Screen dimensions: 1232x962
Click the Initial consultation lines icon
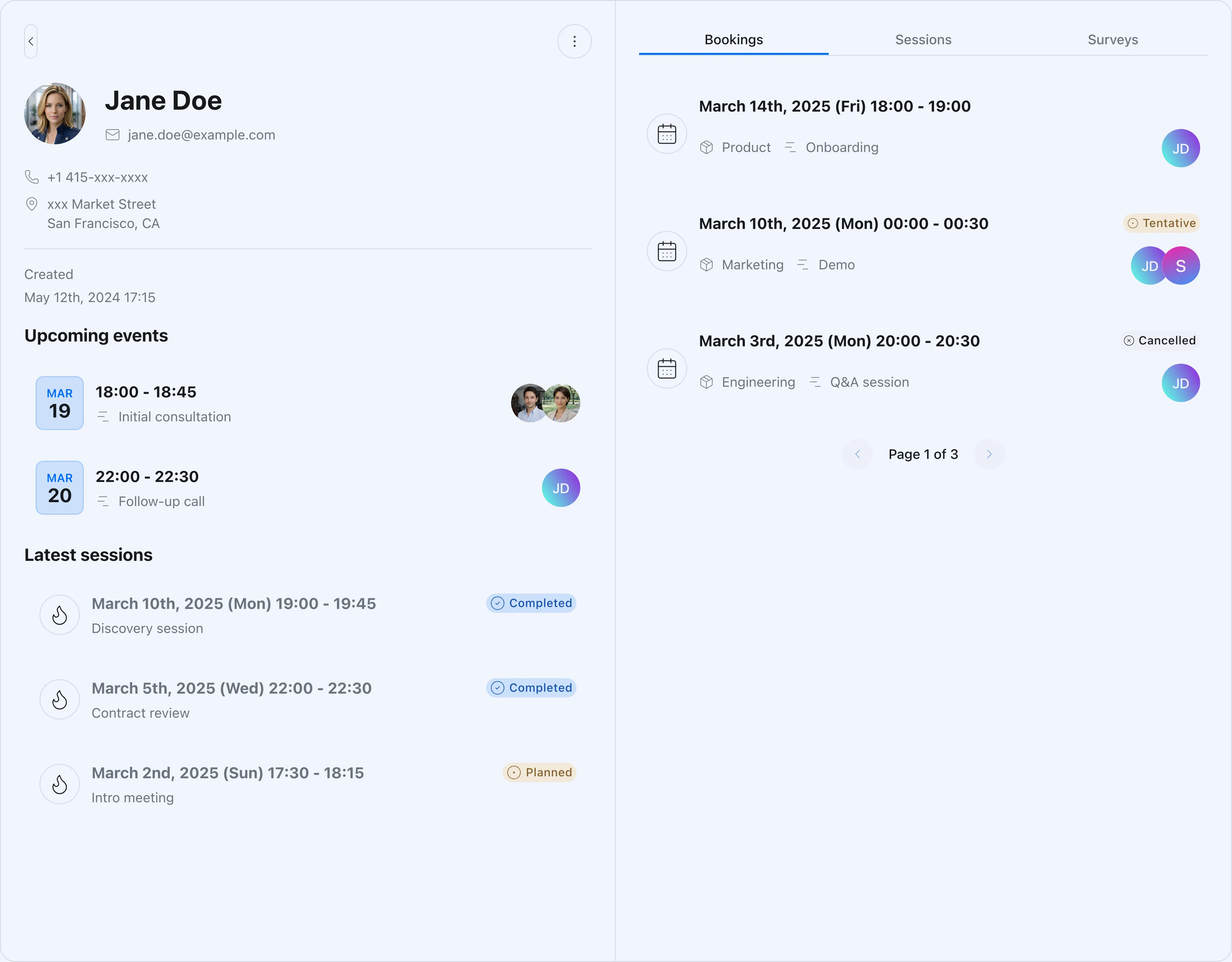(x=103, y=417)
